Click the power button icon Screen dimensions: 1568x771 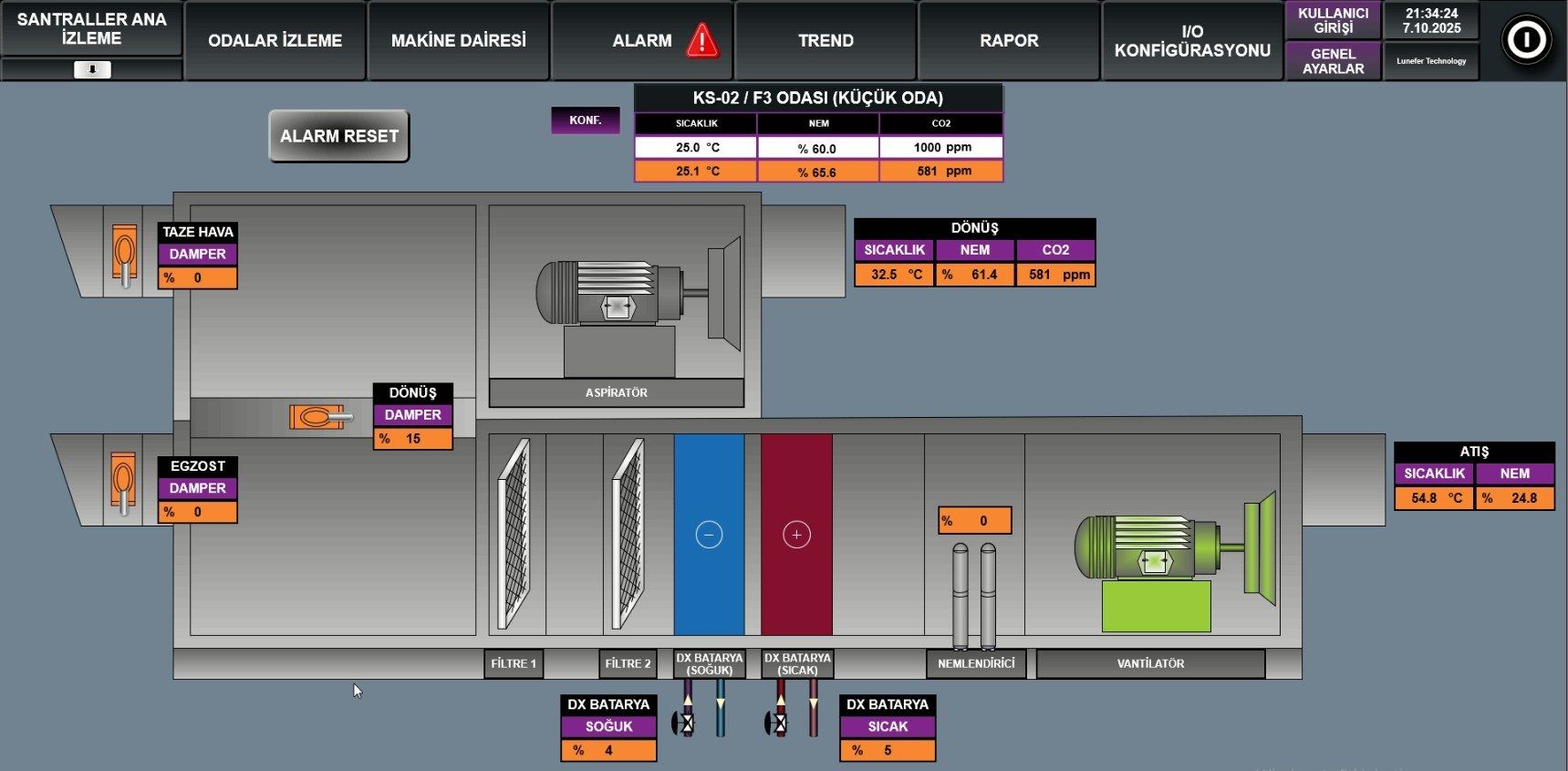point(1526,40)
